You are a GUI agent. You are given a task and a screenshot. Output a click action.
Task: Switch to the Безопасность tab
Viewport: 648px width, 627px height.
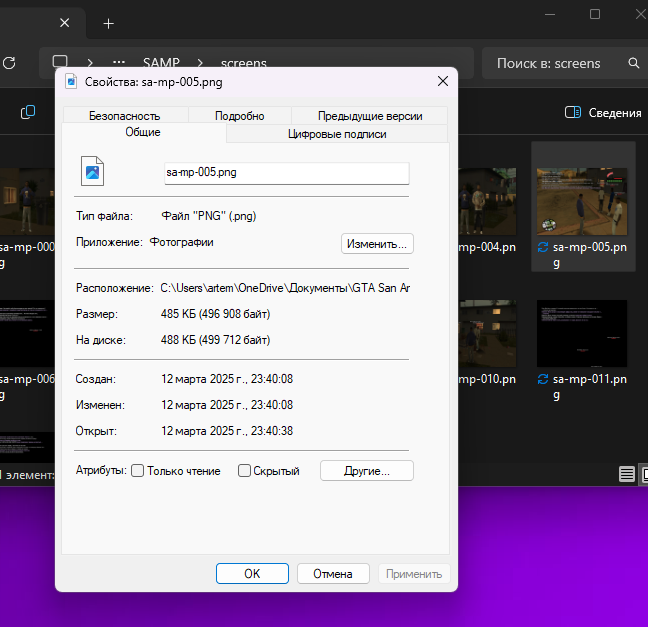coord(124,115)
